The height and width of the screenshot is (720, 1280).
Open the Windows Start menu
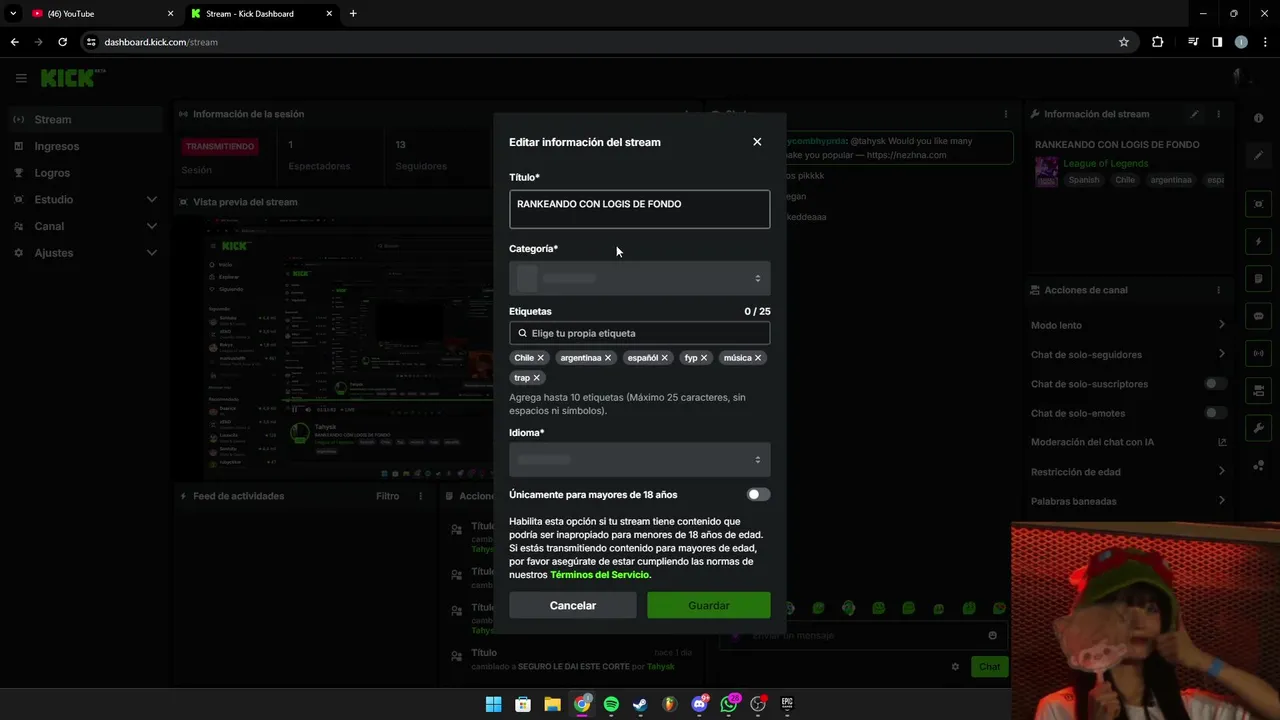tap(493, 704)
